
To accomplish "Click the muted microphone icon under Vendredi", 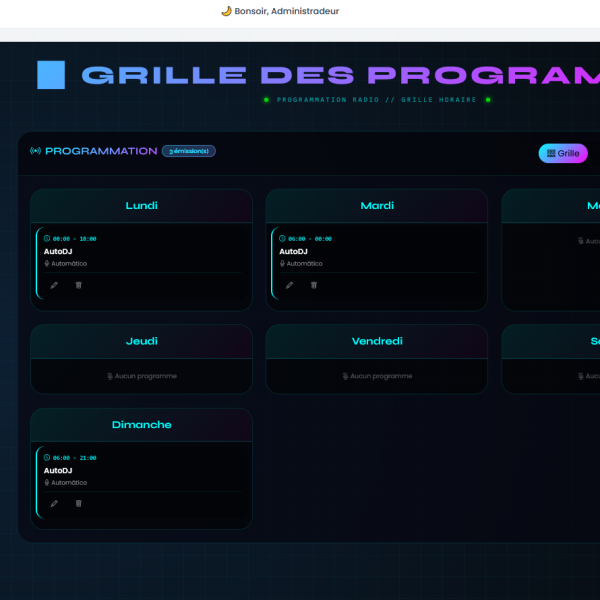I will click(x=345, y=376).
